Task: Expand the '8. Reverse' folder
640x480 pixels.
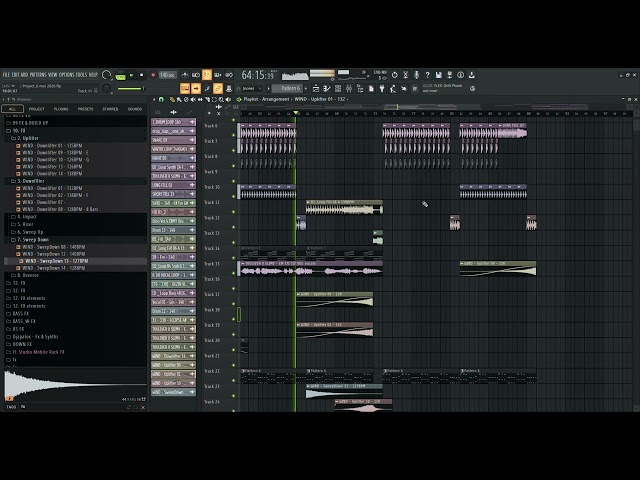Action: pos(76,275)
